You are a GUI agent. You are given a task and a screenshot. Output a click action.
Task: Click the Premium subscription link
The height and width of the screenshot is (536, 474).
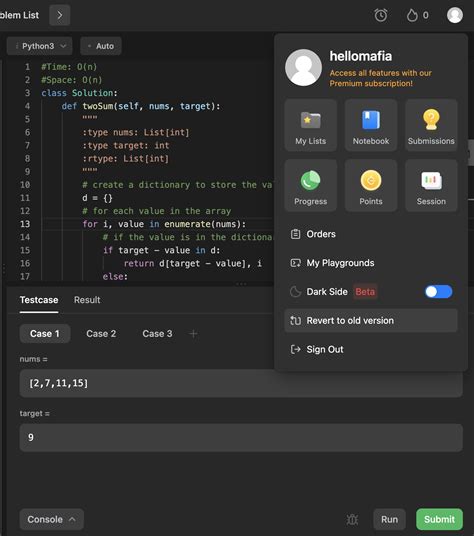[x=380, y=78]
